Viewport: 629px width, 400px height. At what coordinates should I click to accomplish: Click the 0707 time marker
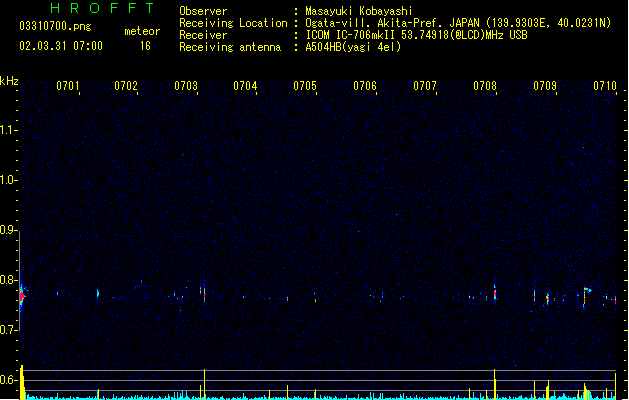pos(425,86)
